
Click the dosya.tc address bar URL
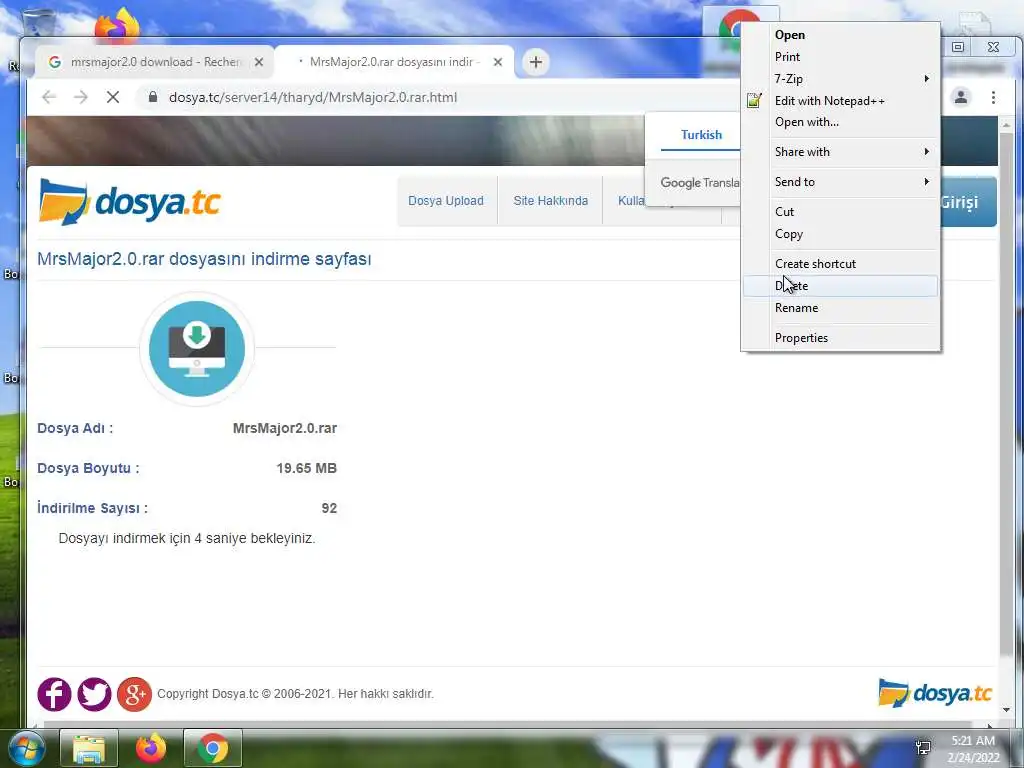[313, 97]
